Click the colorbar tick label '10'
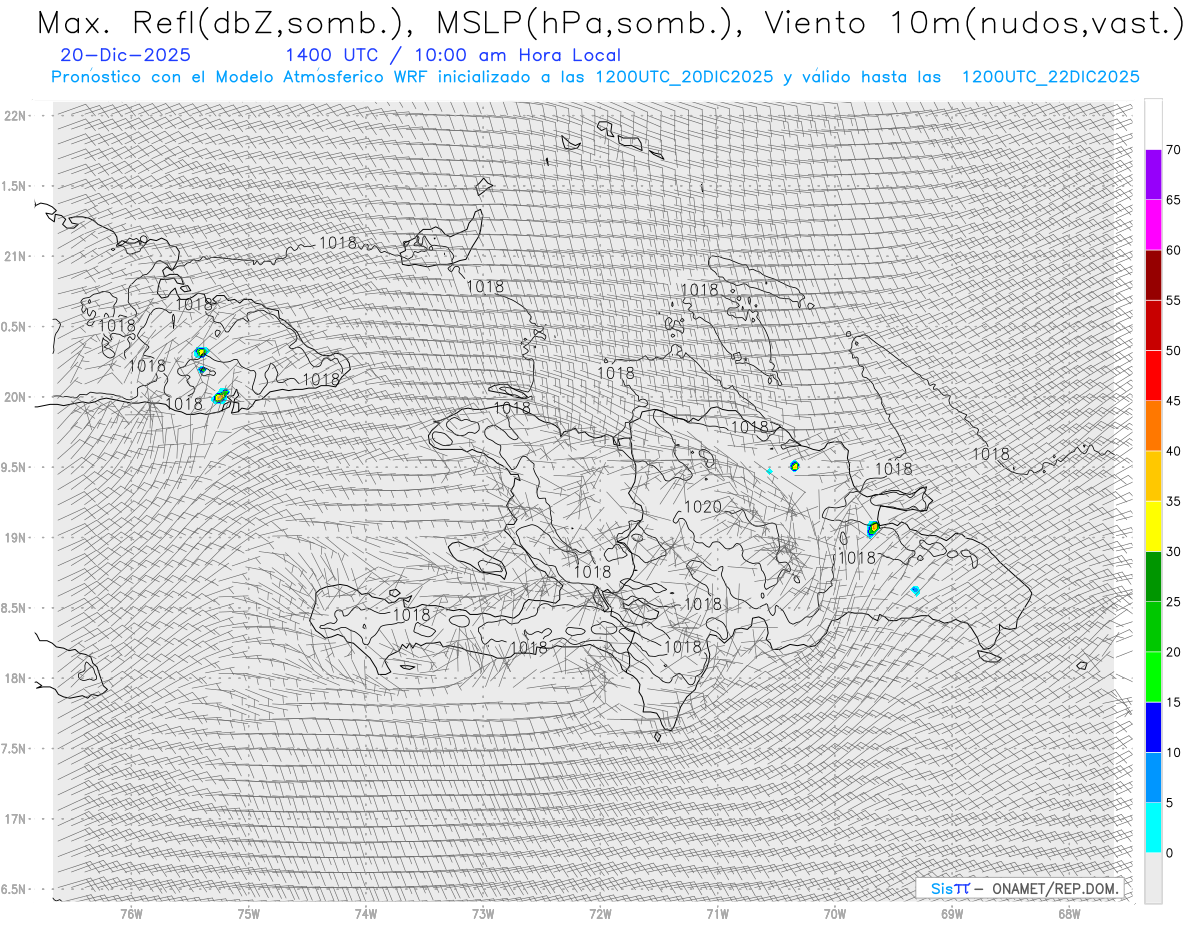1200x927 pixels. pos(1174,752)
